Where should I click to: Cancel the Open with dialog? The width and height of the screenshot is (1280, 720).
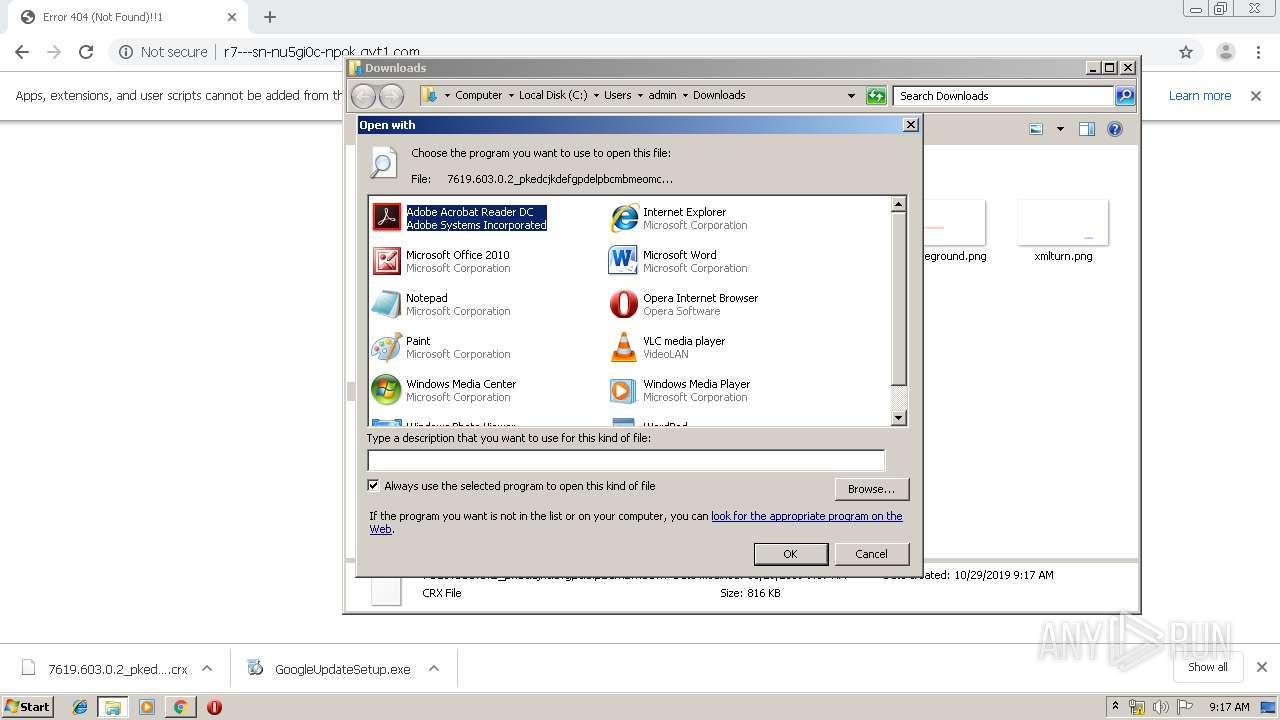click(x=871, y=554)
